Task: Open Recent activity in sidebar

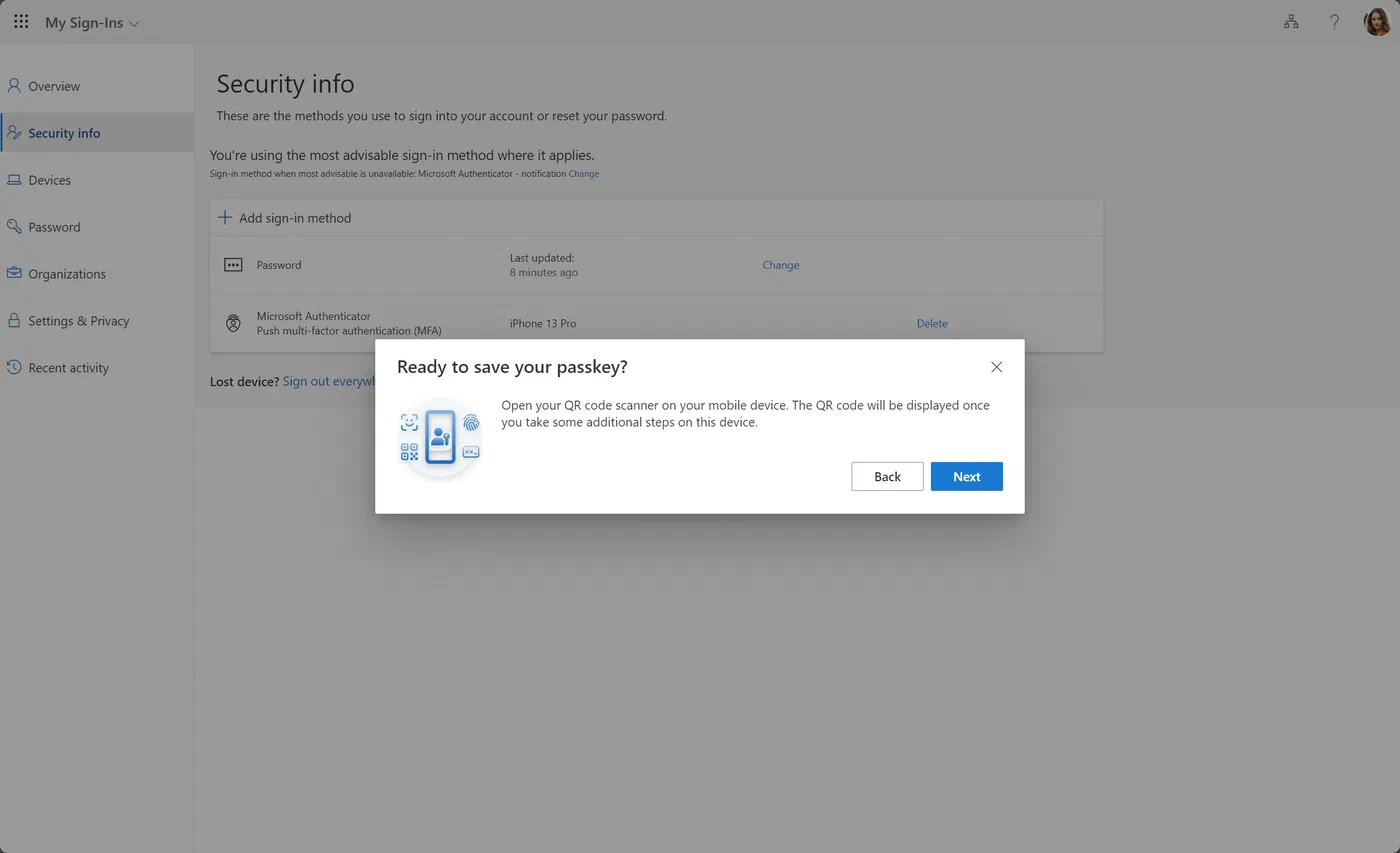Action: [97, 368]
